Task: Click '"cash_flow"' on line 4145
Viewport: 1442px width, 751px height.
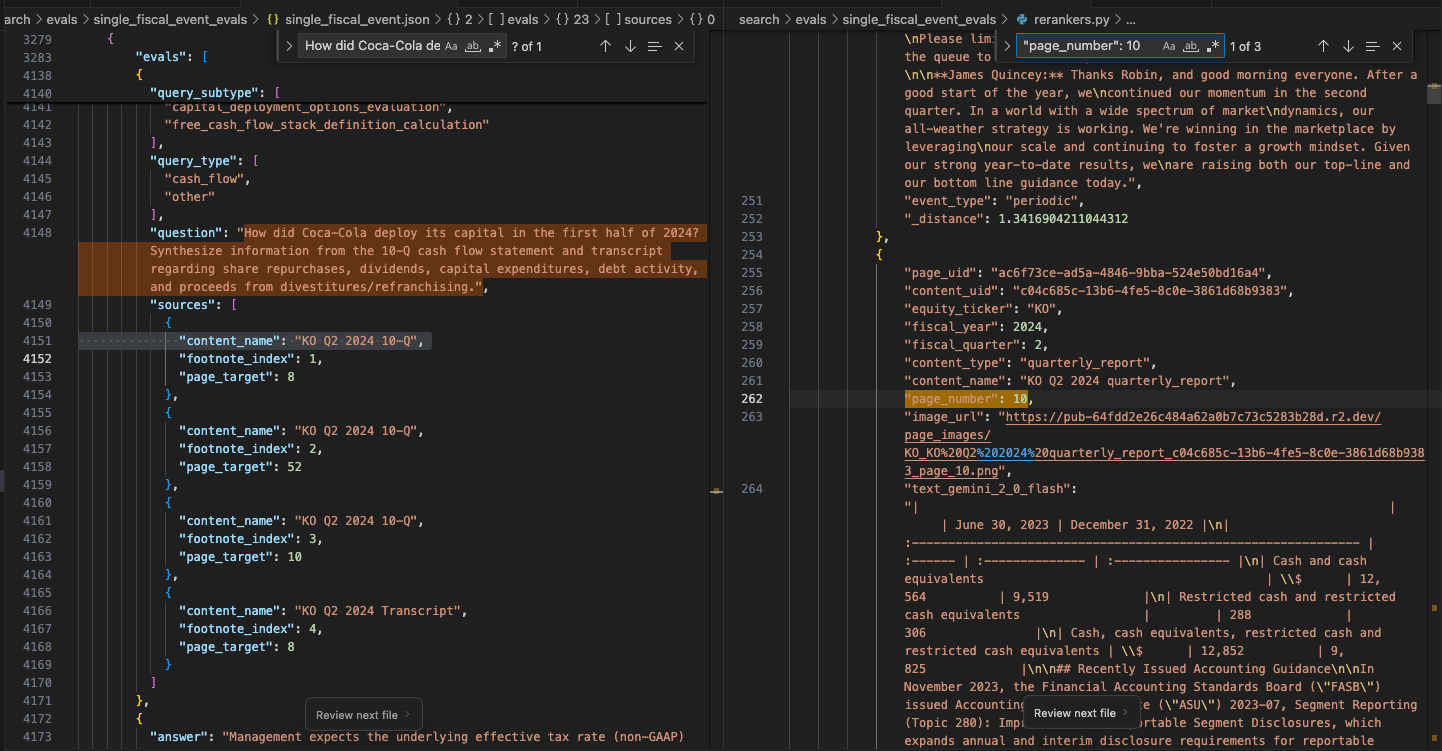Action: pos(204,179)
